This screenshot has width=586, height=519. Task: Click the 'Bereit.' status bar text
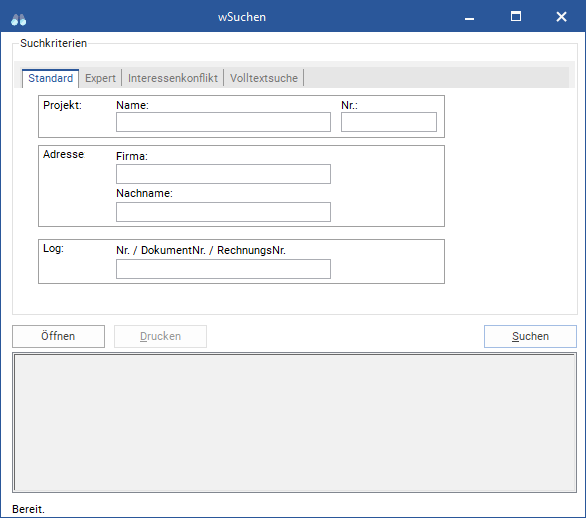[28, 509]
